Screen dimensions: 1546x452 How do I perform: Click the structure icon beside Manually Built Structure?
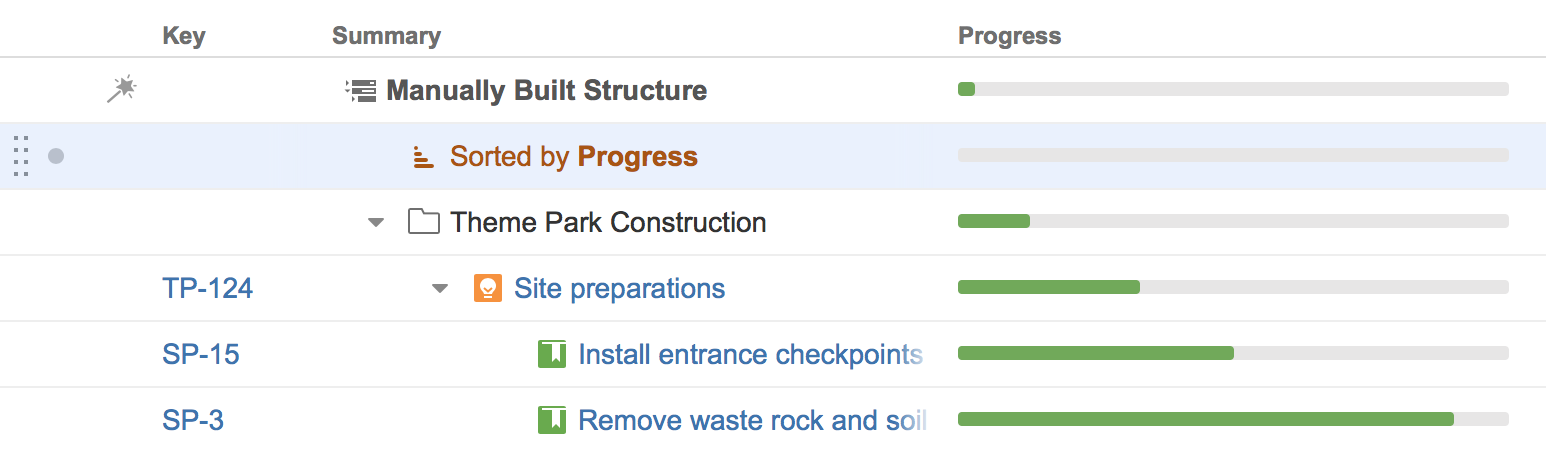tap(360, 90)
